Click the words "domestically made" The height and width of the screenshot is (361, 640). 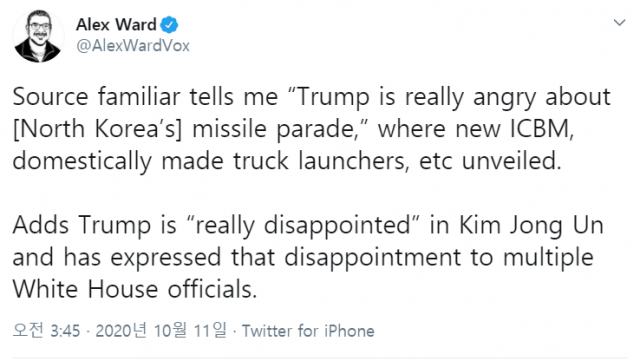tap(118, 162)
